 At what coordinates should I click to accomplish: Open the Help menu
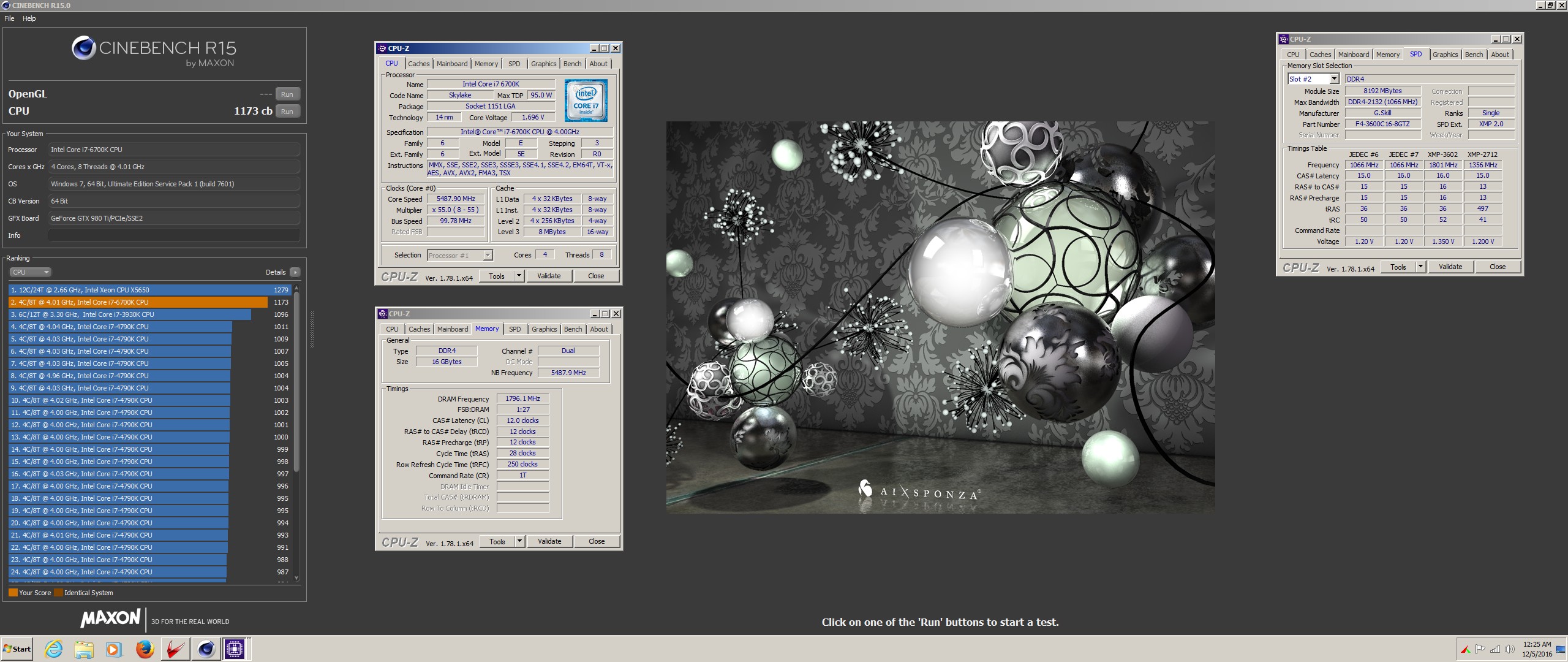pyautogui.click(x=29, y=18)
